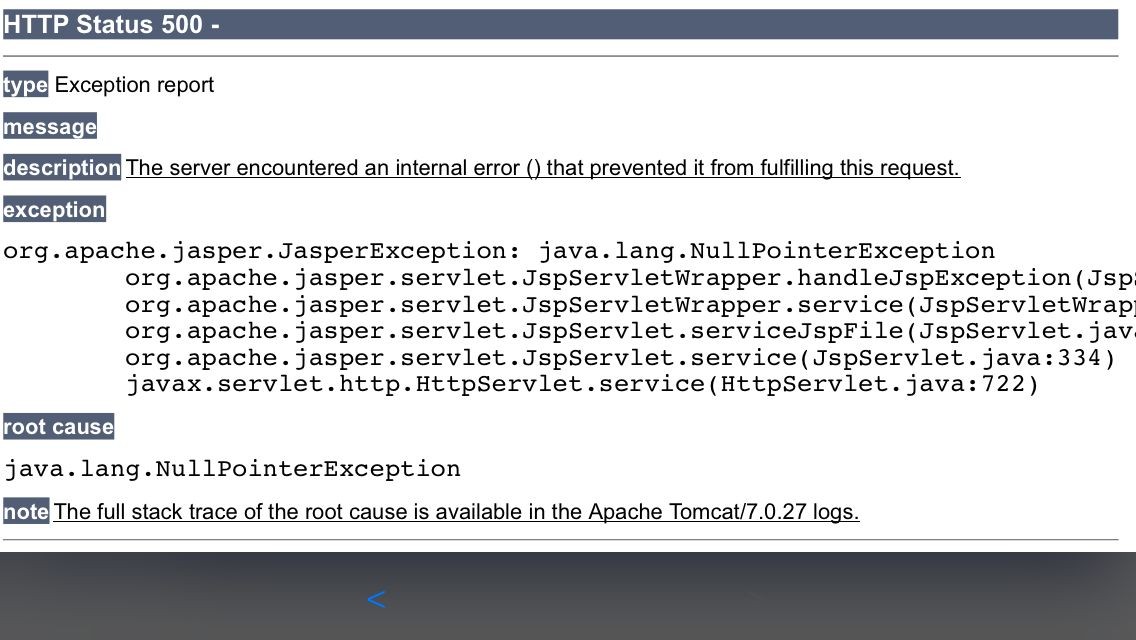This screenshot has height=640, width=1136.
Task: Click the underlined Apache Tomcat/7.0.27 logs note
Action: tap(456, 512)
